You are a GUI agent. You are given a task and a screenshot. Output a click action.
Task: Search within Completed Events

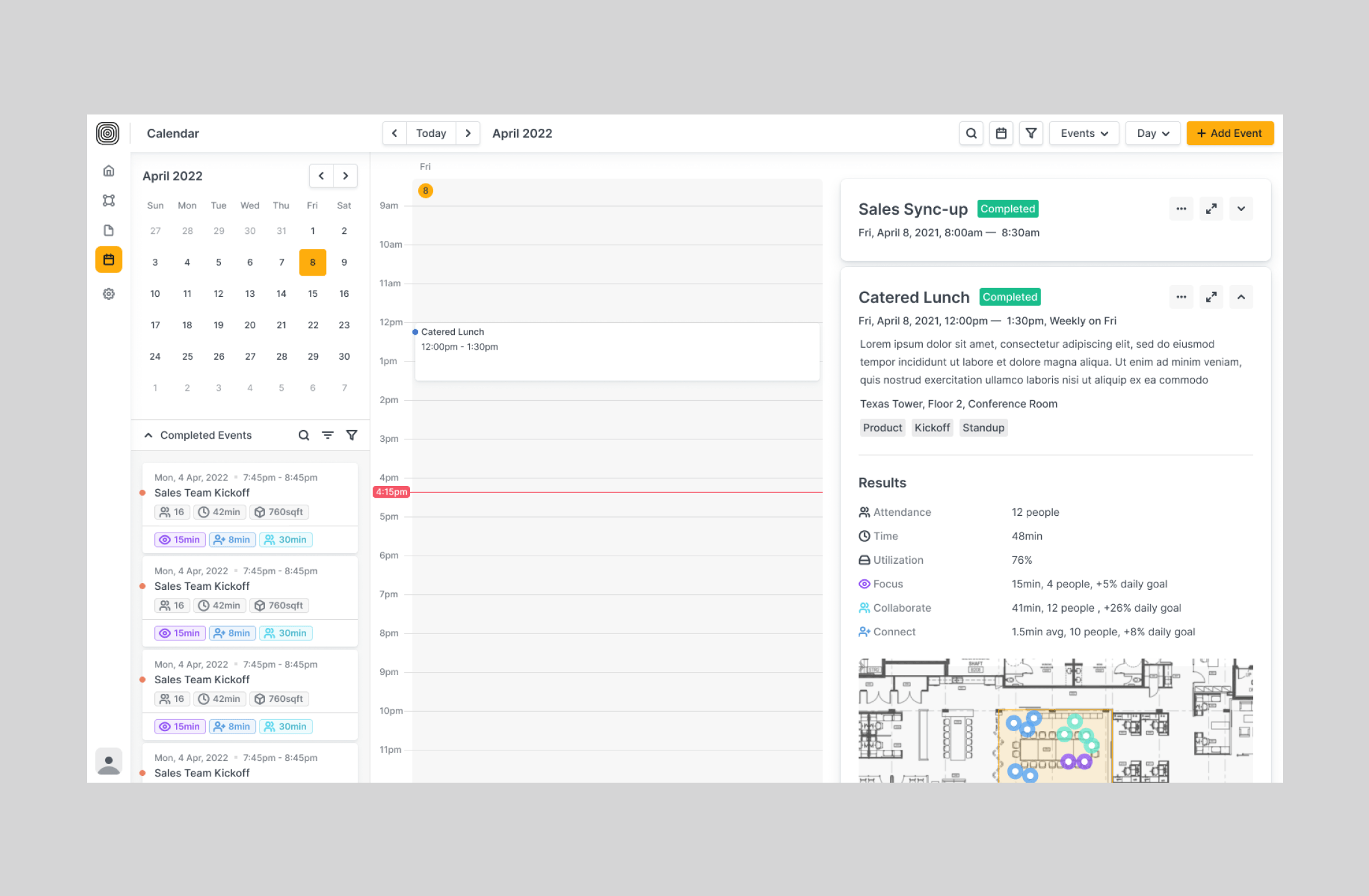pos(304,435)
